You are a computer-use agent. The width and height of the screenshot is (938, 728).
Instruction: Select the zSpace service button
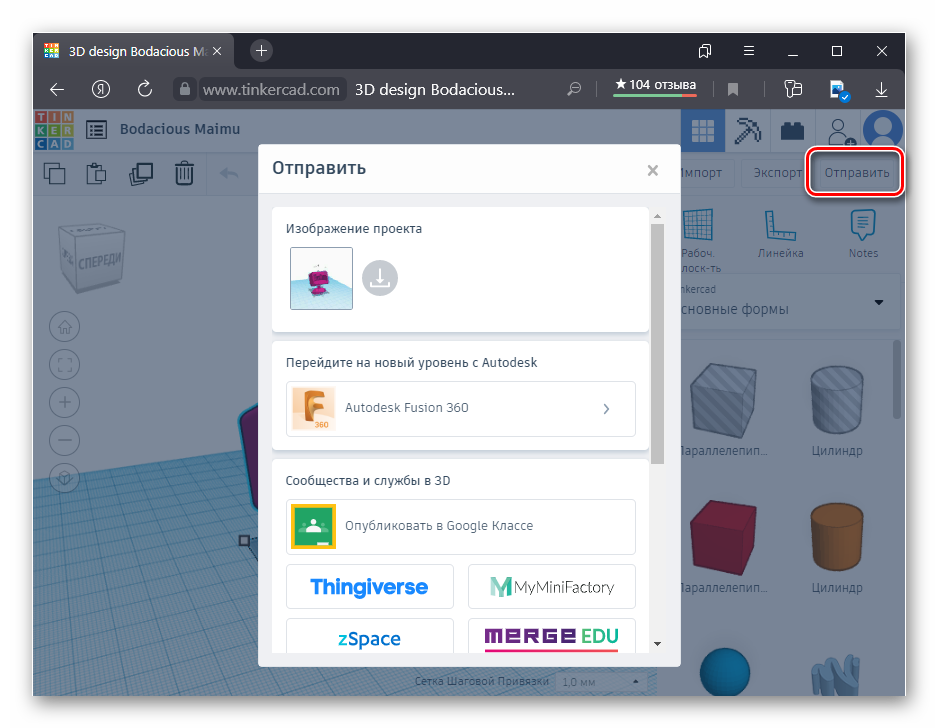pyautogui.click(x=369, y=638)
